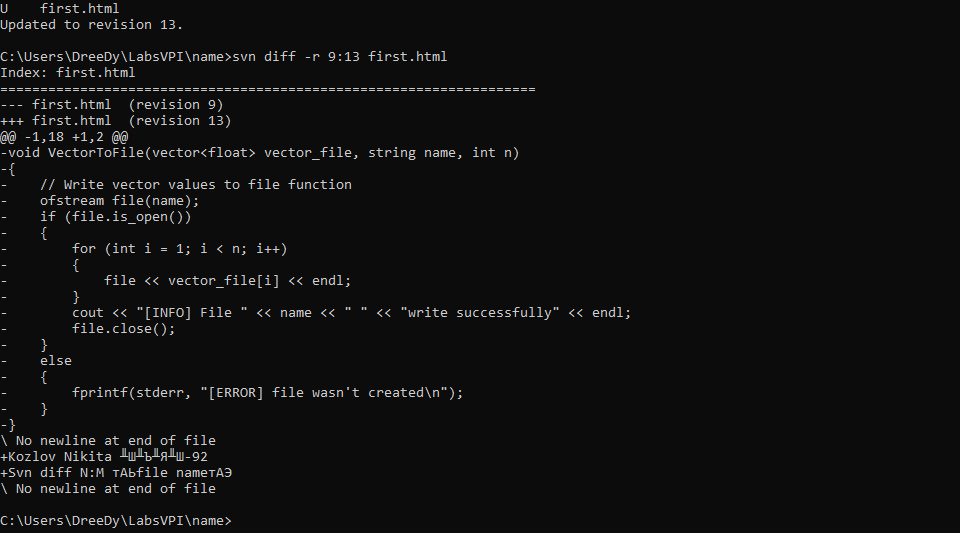
Task: Click the '+Svn diff N:M' added line
Action: 116,473
